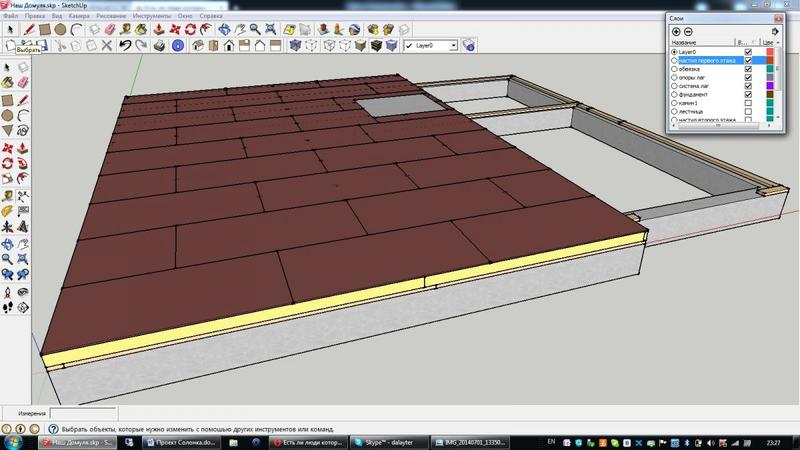Select the Eraser tool in top toolbar

pyautogui.click(x=110, y=30)
